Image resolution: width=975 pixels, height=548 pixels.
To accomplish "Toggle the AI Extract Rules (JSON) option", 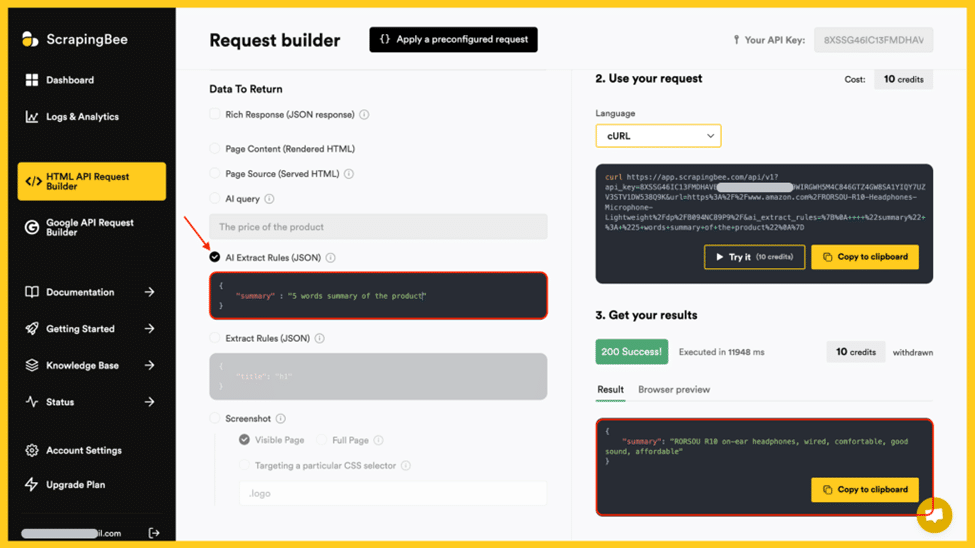I will [215, 257].
